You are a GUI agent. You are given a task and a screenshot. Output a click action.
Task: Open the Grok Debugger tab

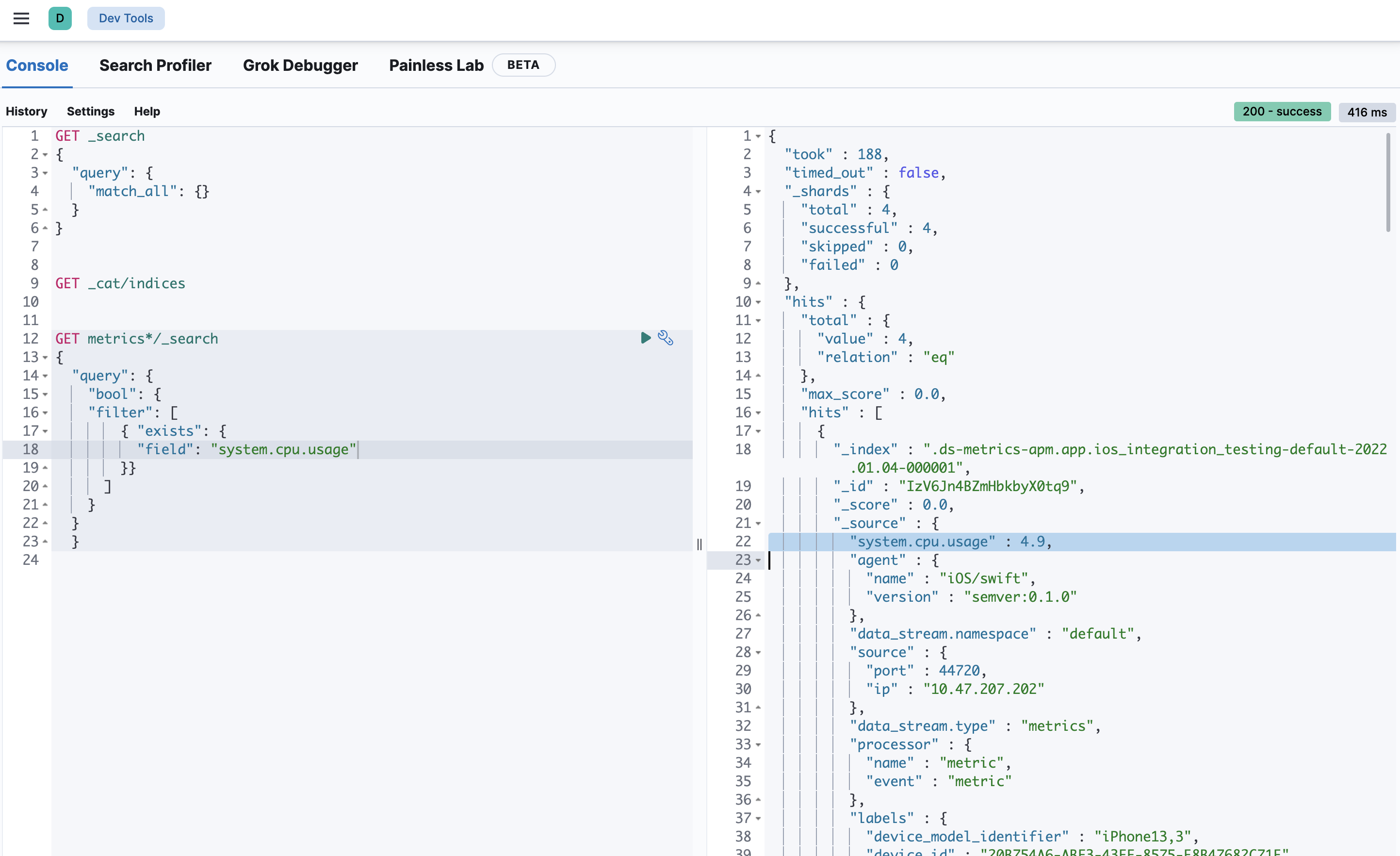pyautogui.click(x=301, y=66)
